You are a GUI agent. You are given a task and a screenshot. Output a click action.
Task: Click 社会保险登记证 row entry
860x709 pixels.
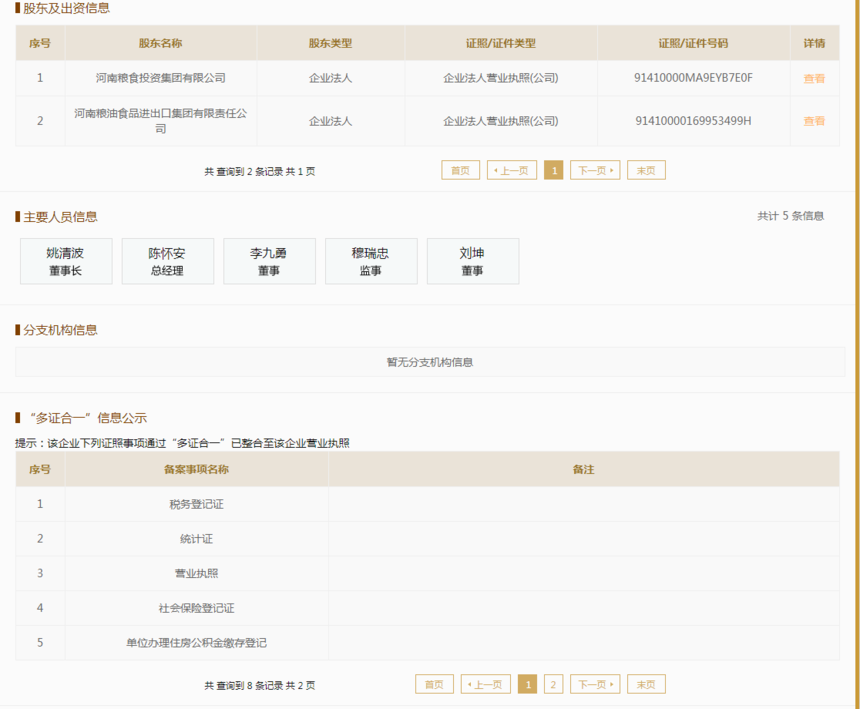point(196,608)
